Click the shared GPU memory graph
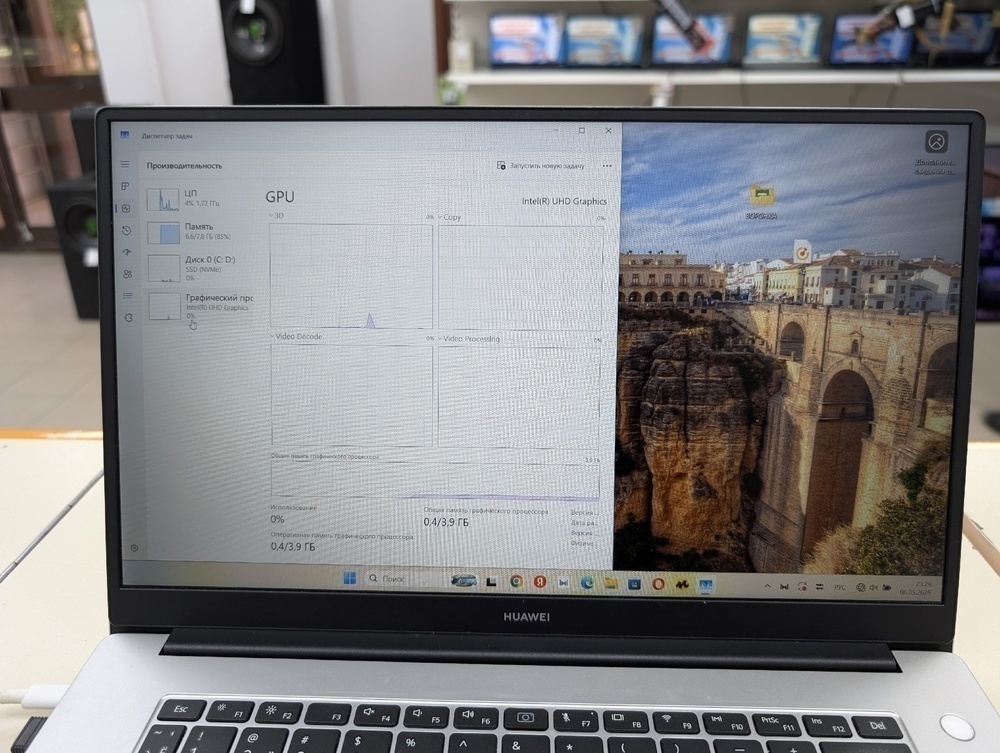Viewport: 1000px width, 753px height. (435, 479)
